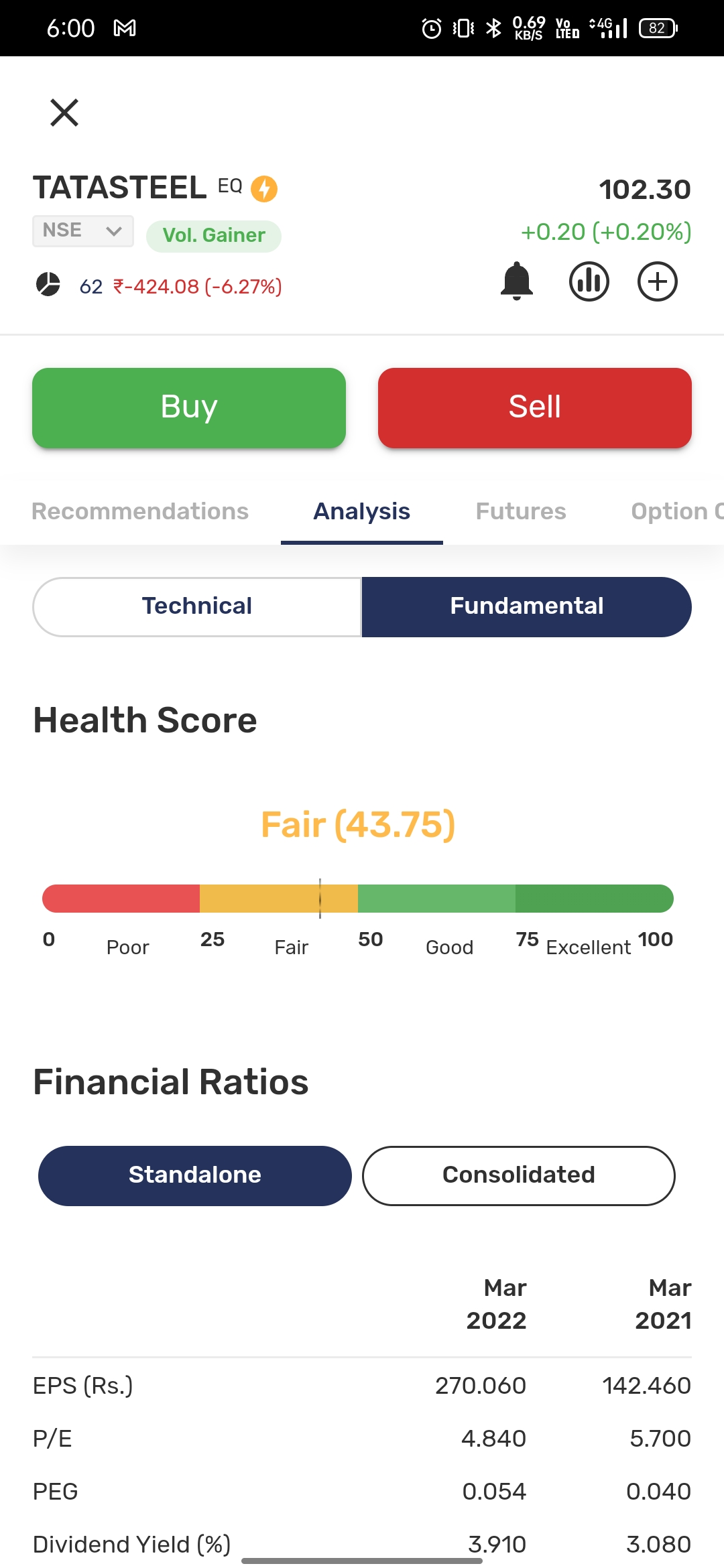Choose Standalone financial ratios

tap(195, 1175)
